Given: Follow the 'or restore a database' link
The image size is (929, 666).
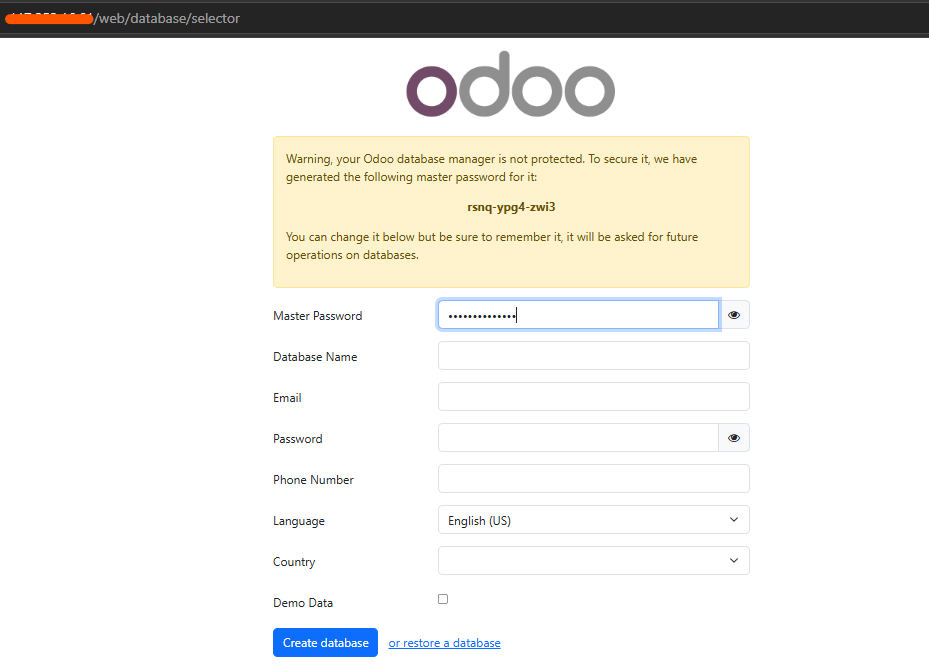Looking at the screenshot, I should 444,643.
